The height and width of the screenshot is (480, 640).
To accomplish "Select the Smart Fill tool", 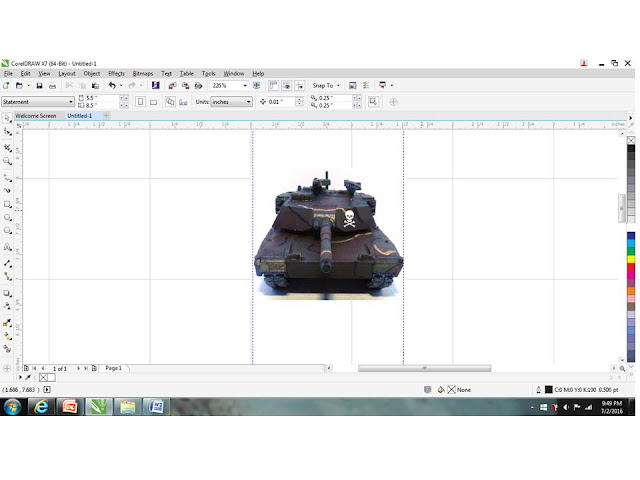I will point(7,349).
